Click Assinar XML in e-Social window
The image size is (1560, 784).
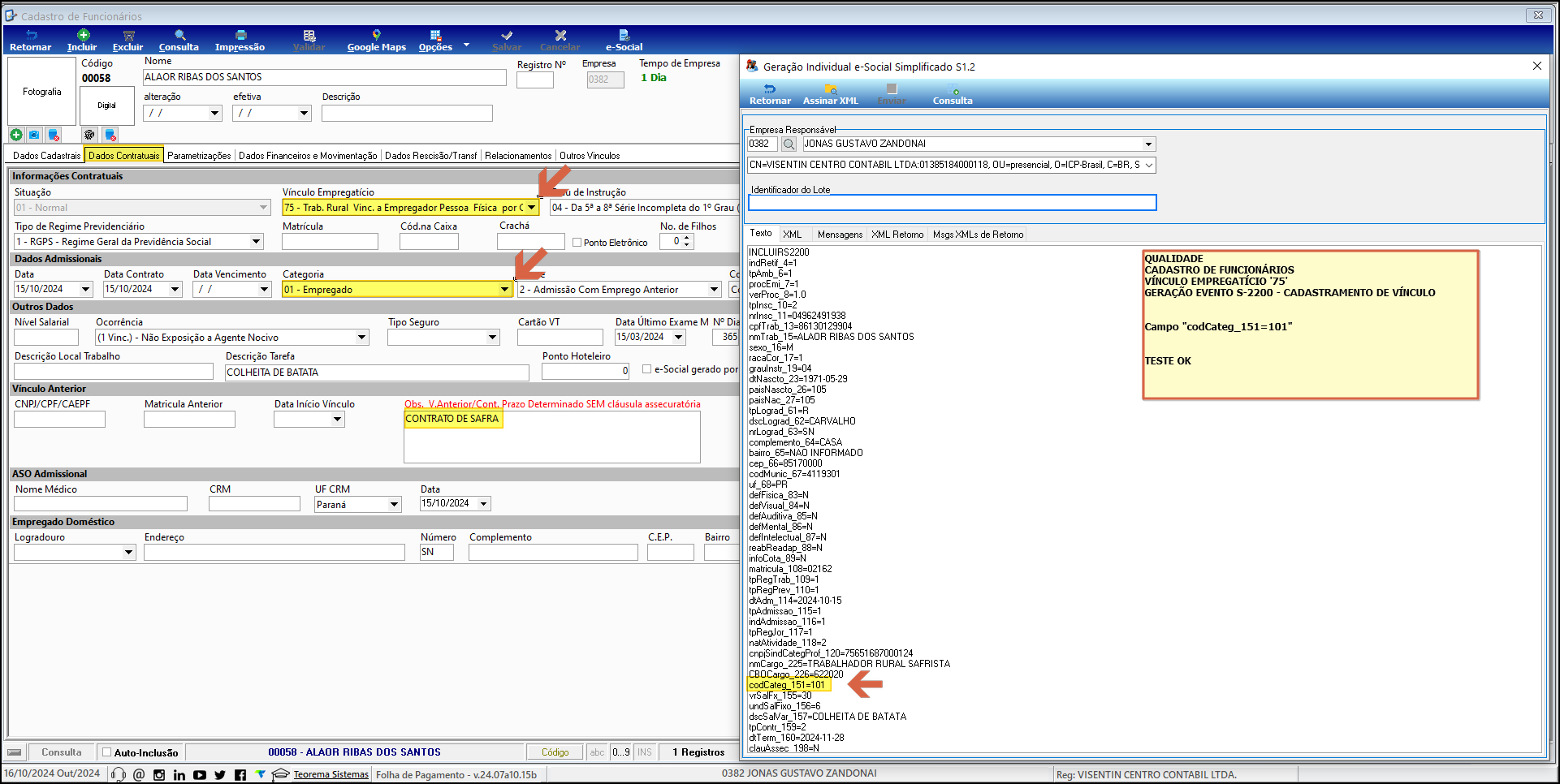(830, 94)
